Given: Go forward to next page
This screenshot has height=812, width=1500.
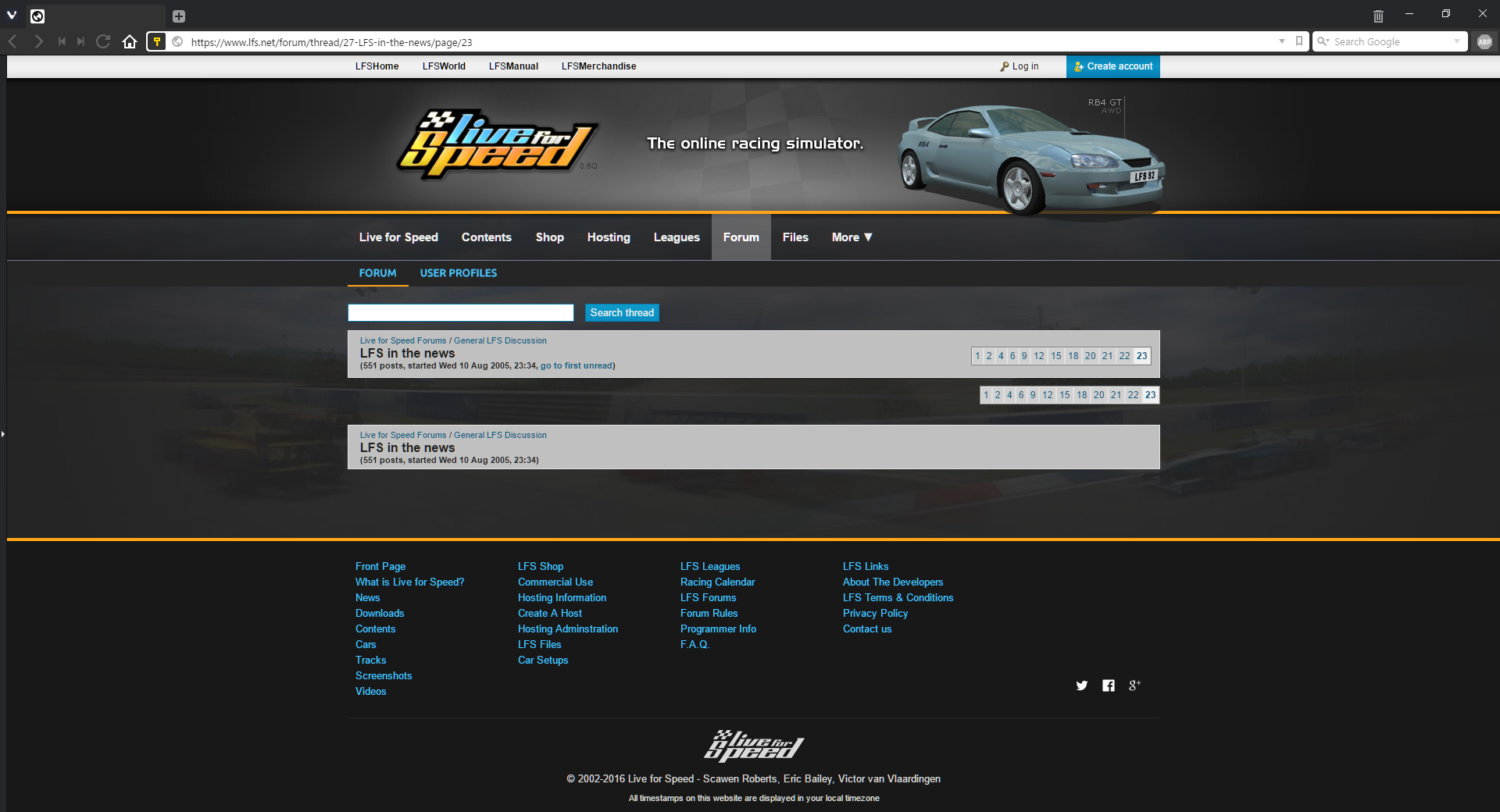Looking at the screenshot, I should (x=38, y=41).
